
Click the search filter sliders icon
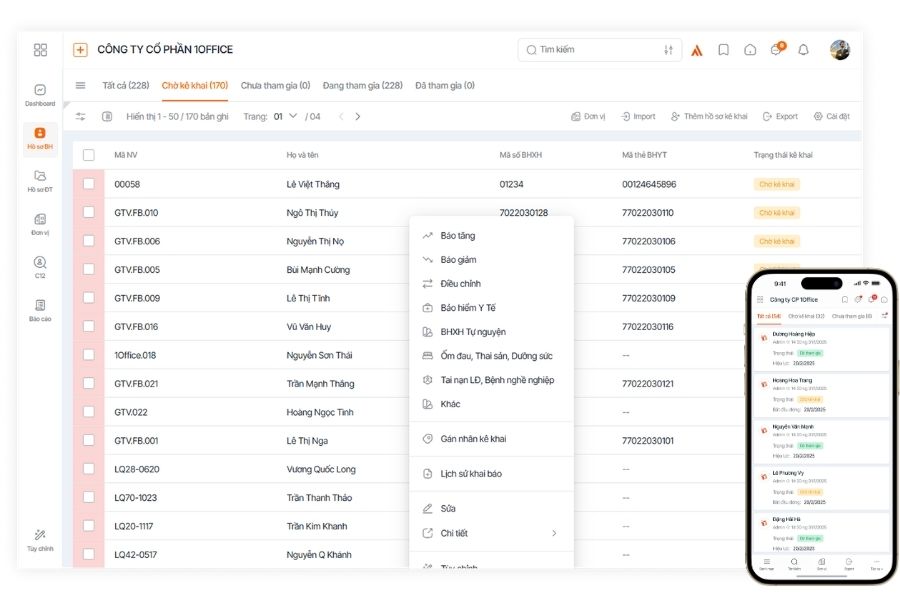click(x=668, y=50)
